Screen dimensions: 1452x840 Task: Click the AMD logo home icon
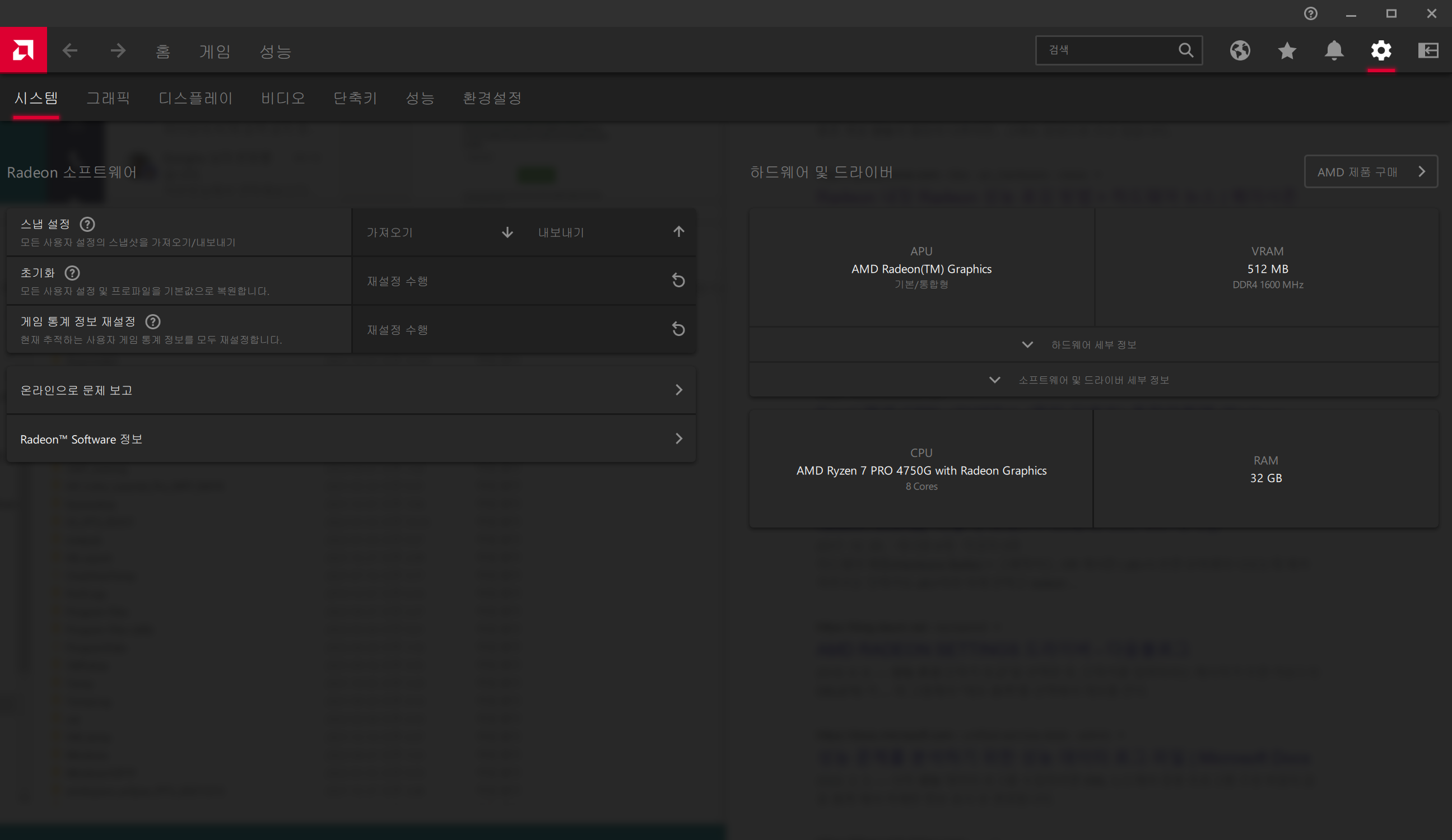[23, 50]
